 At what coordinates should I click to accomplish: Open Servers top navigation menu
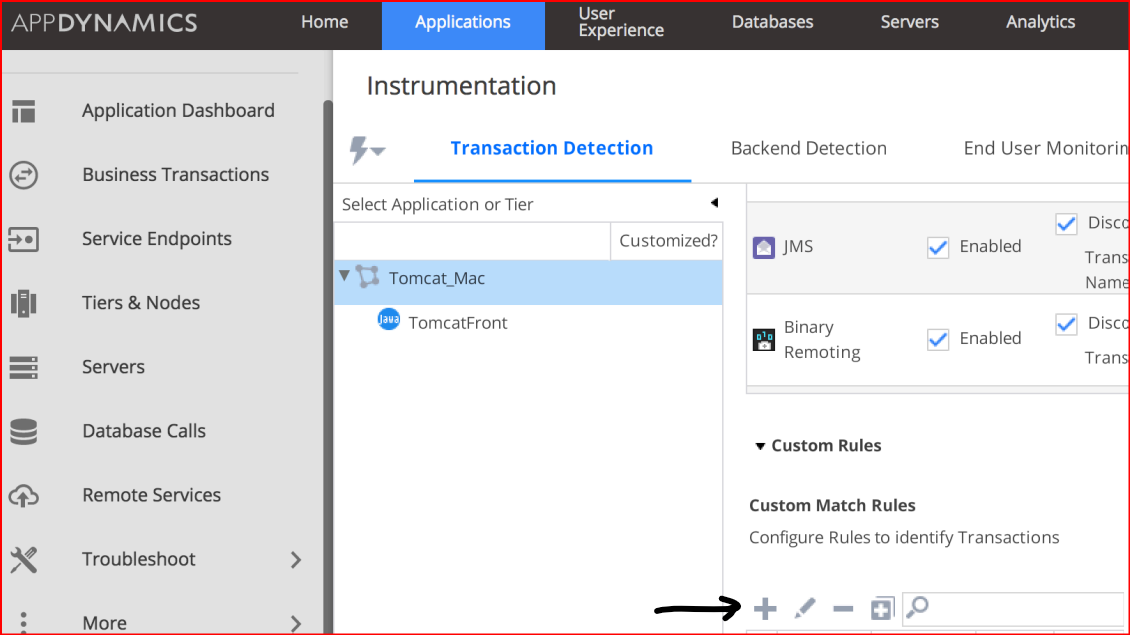click(x=909, y=22)
